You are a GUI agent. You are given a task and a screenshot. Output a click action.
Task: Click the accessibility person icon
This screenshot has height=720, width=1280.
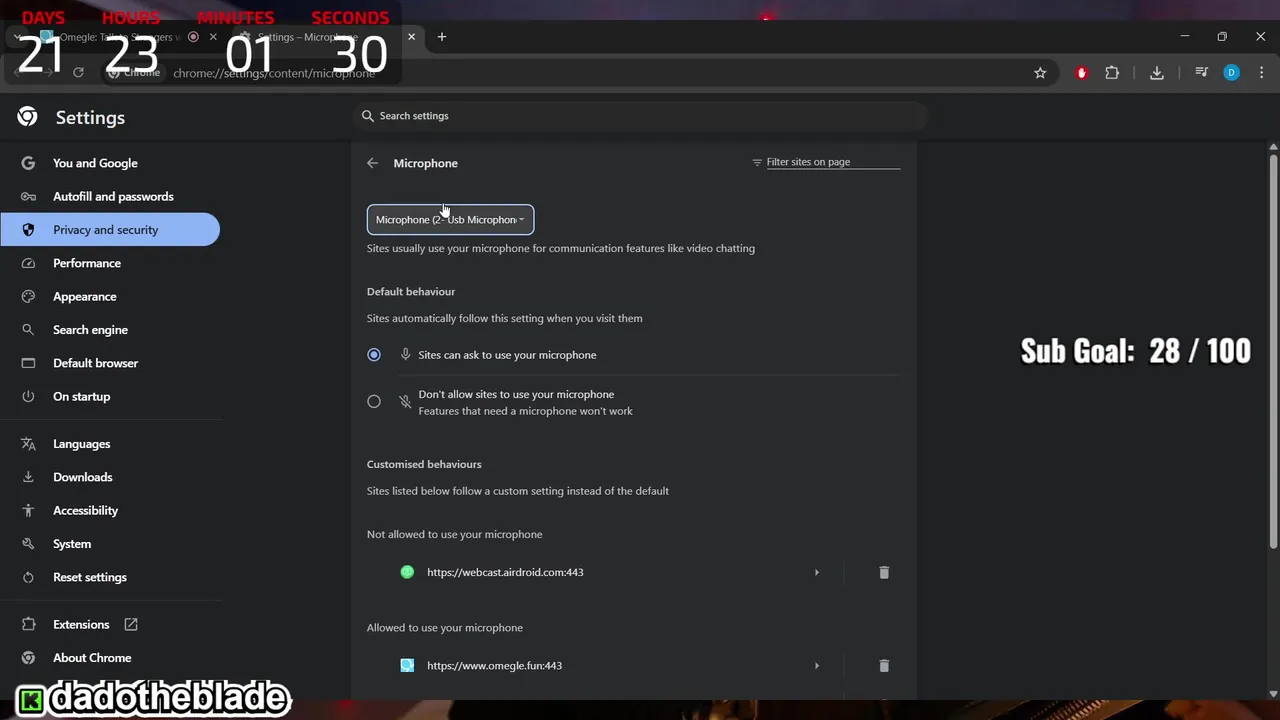[28, 511]
